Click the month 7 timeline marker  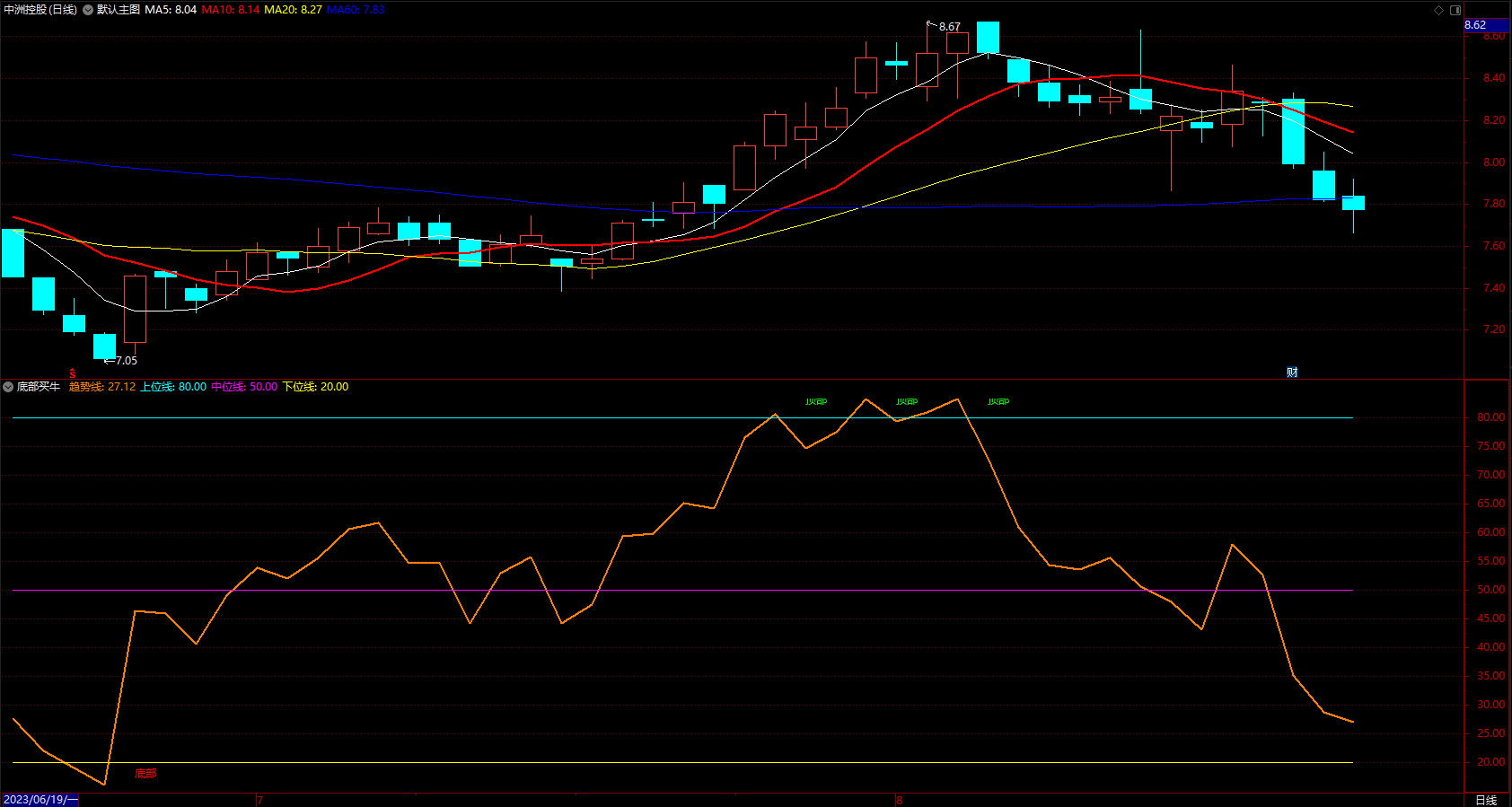(260, 801)
